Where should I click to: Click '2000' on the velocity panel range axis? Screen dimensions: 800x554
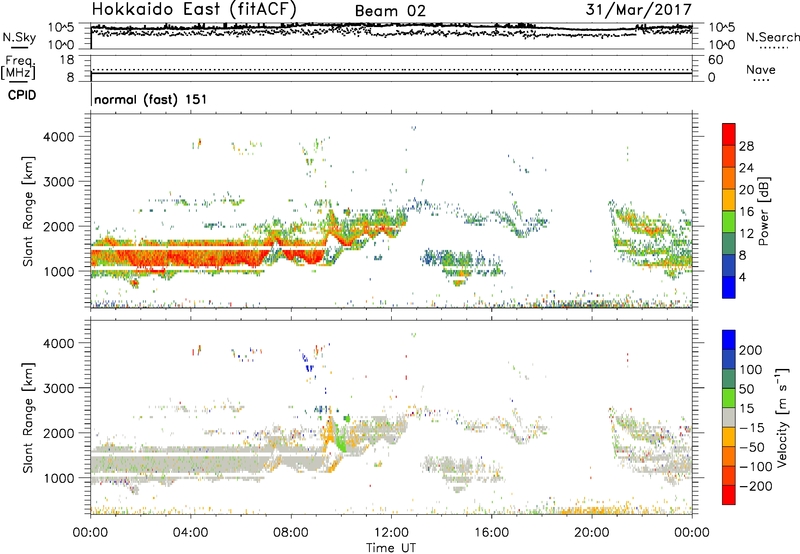click(59, 433)
